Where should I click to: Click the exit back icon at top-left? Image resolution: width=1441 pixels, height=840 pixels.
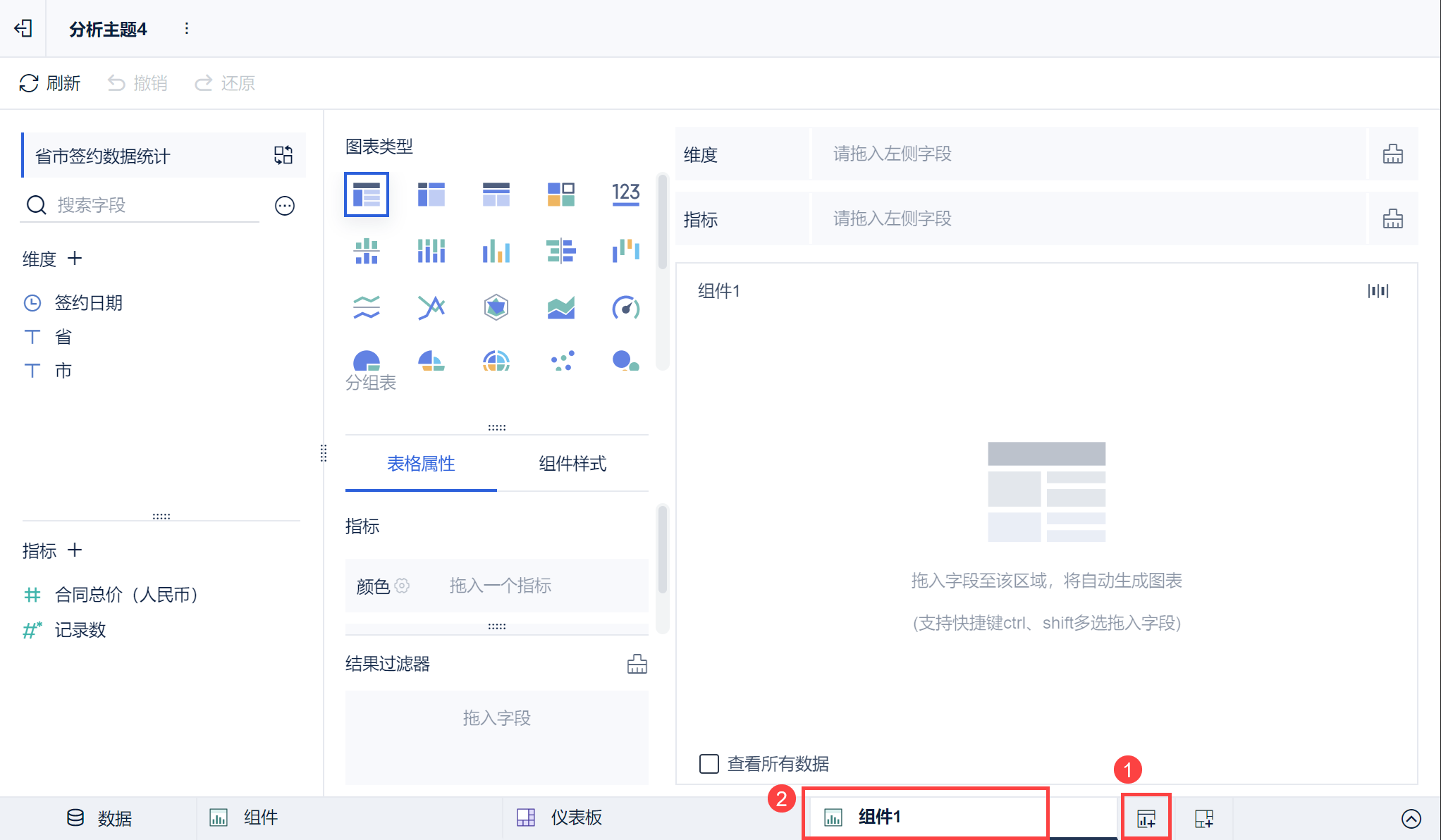point(23,28)
